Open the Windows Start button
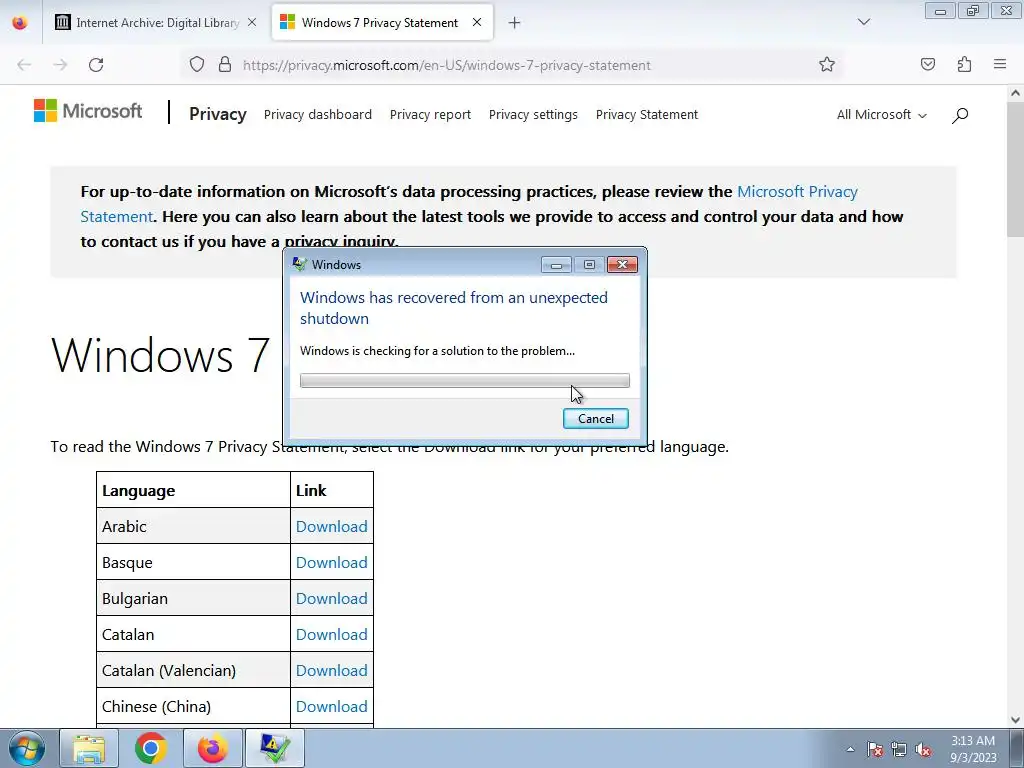 coord(26,748)
